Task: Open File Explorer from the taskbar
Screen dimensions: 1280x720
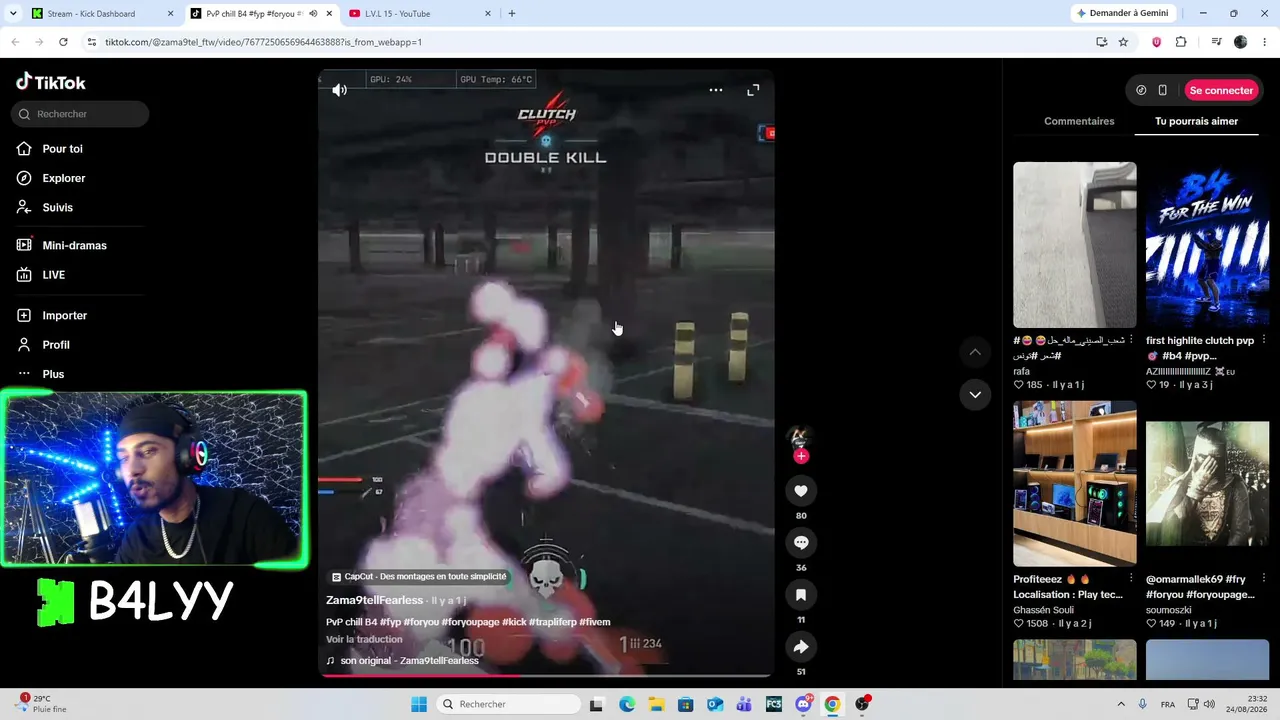Action: (656, 704)
